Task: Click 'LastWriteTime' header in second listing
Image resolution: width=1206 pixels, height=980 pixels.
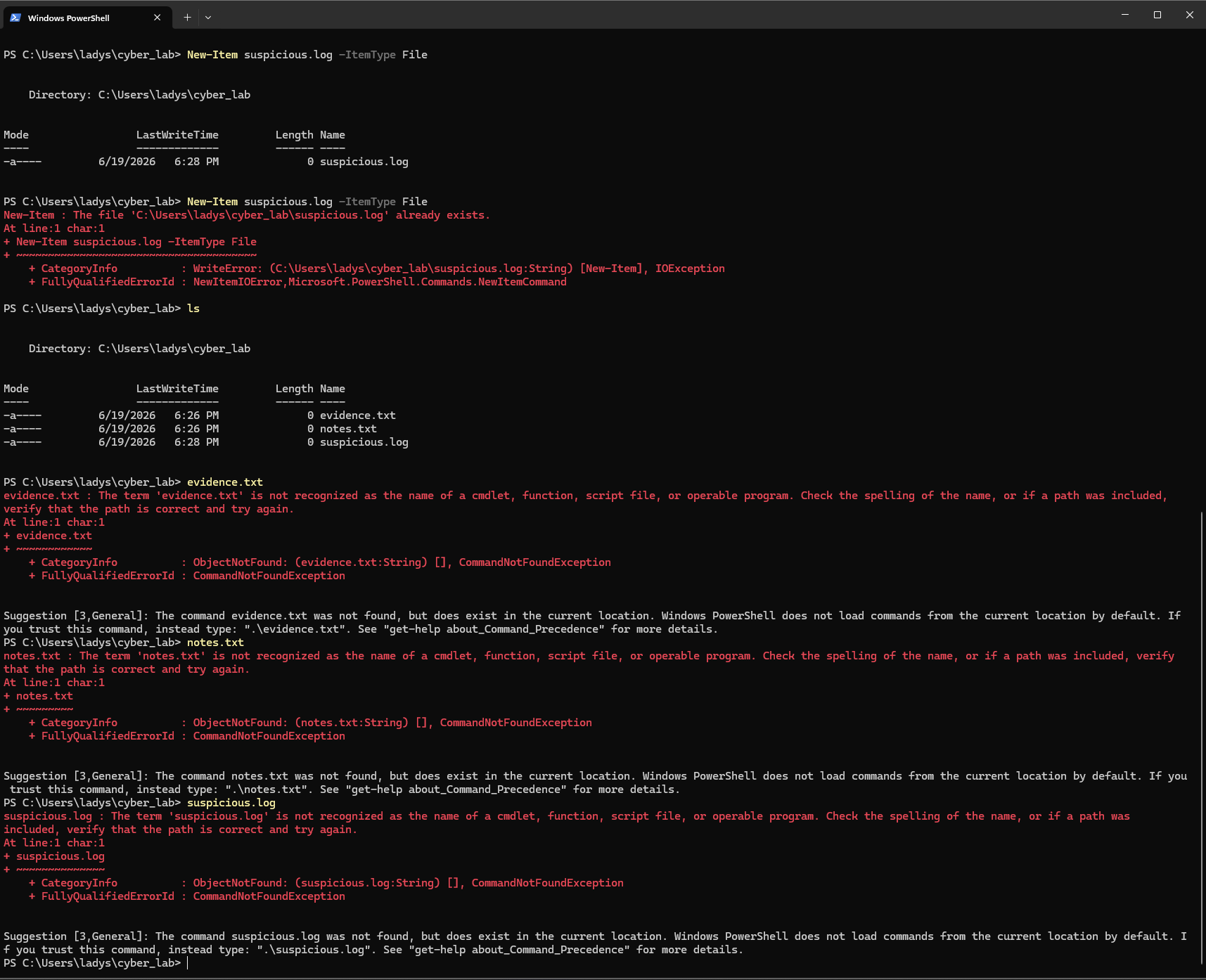Action: point(177,389)
